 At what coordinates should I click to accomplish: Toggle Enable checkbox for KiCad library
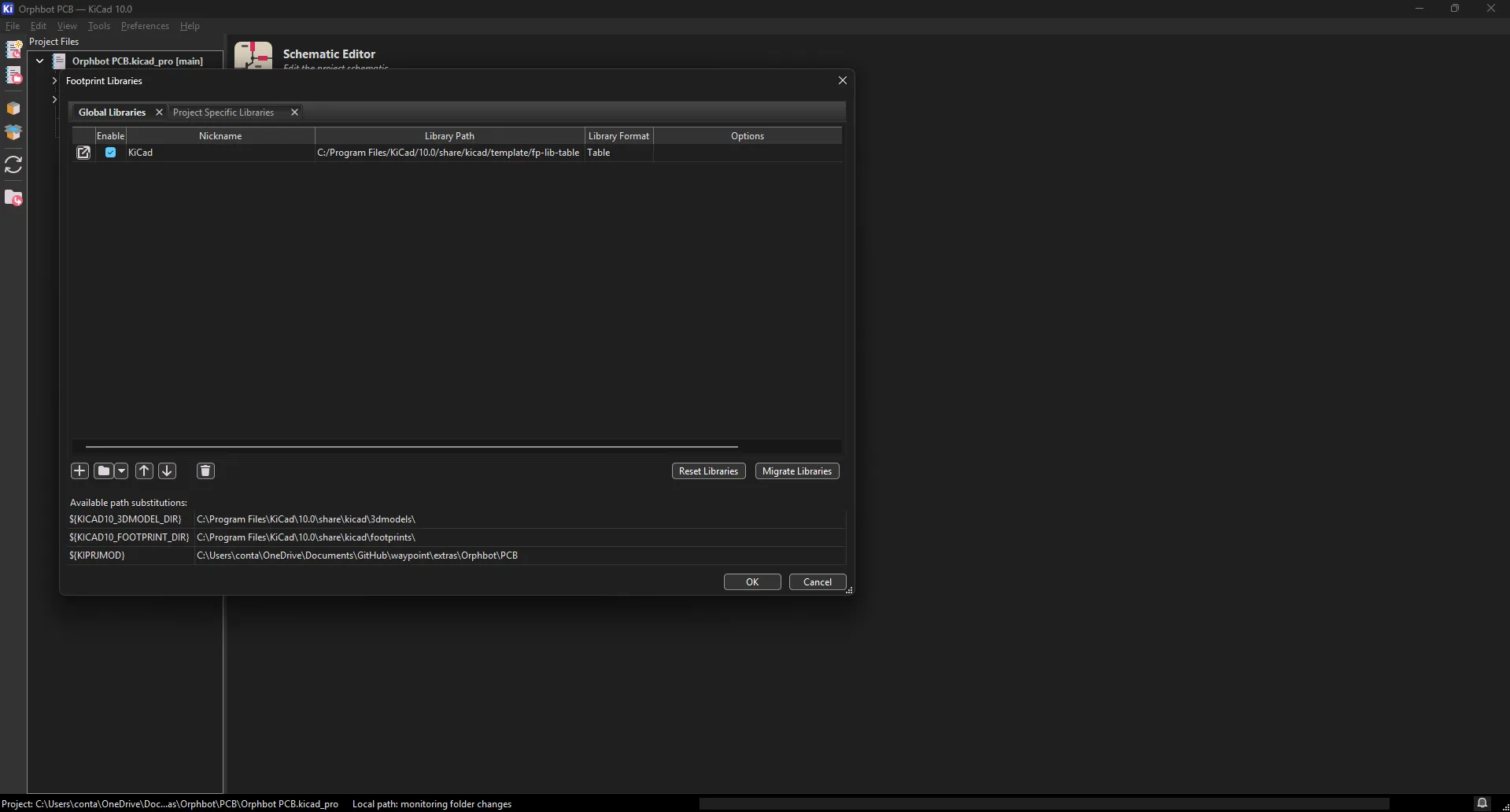[110, 153]
